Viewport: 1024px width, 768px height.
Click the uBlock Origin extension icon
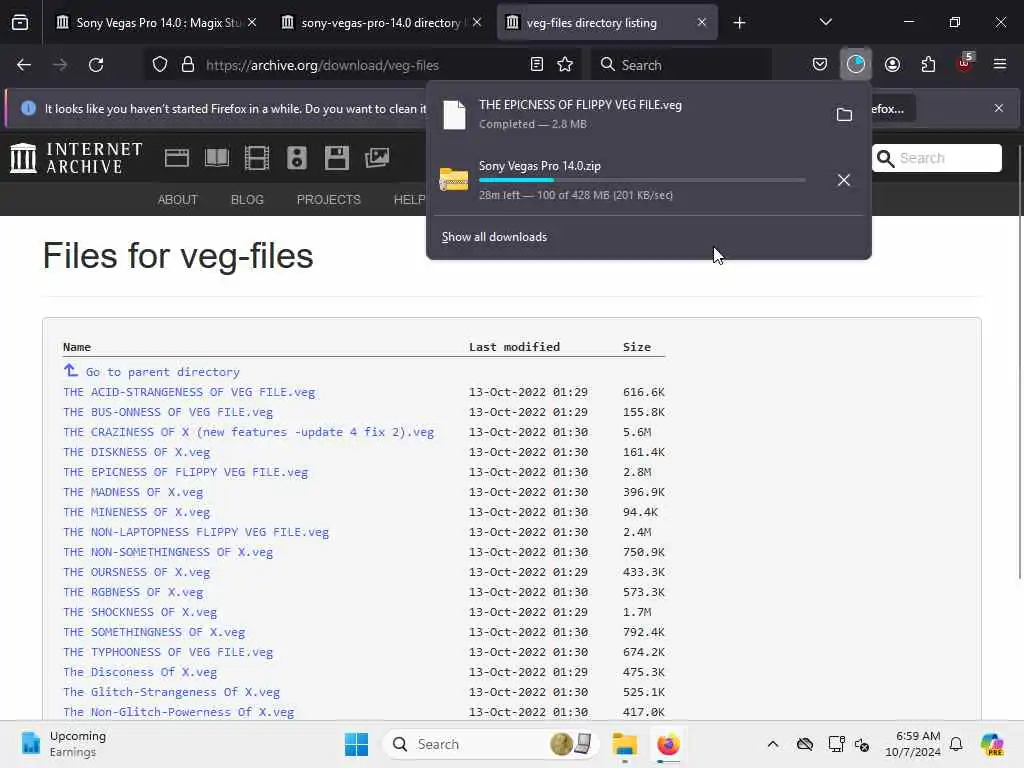tap(965, 63)
